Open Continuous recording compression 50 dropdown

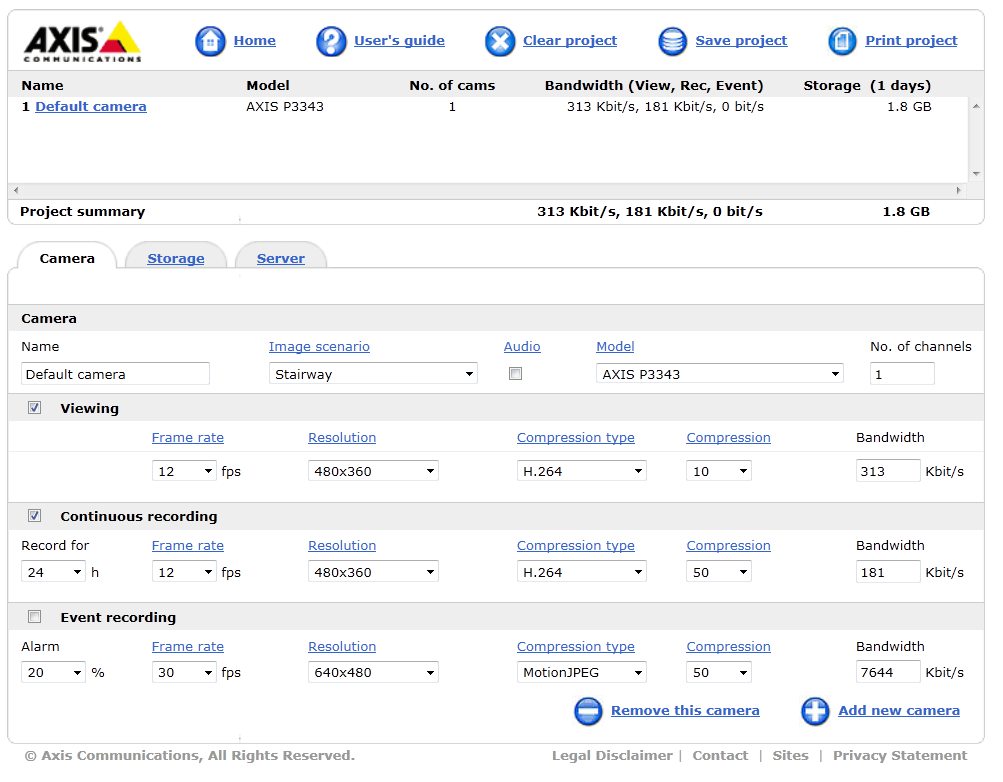[x=719, y=572]
